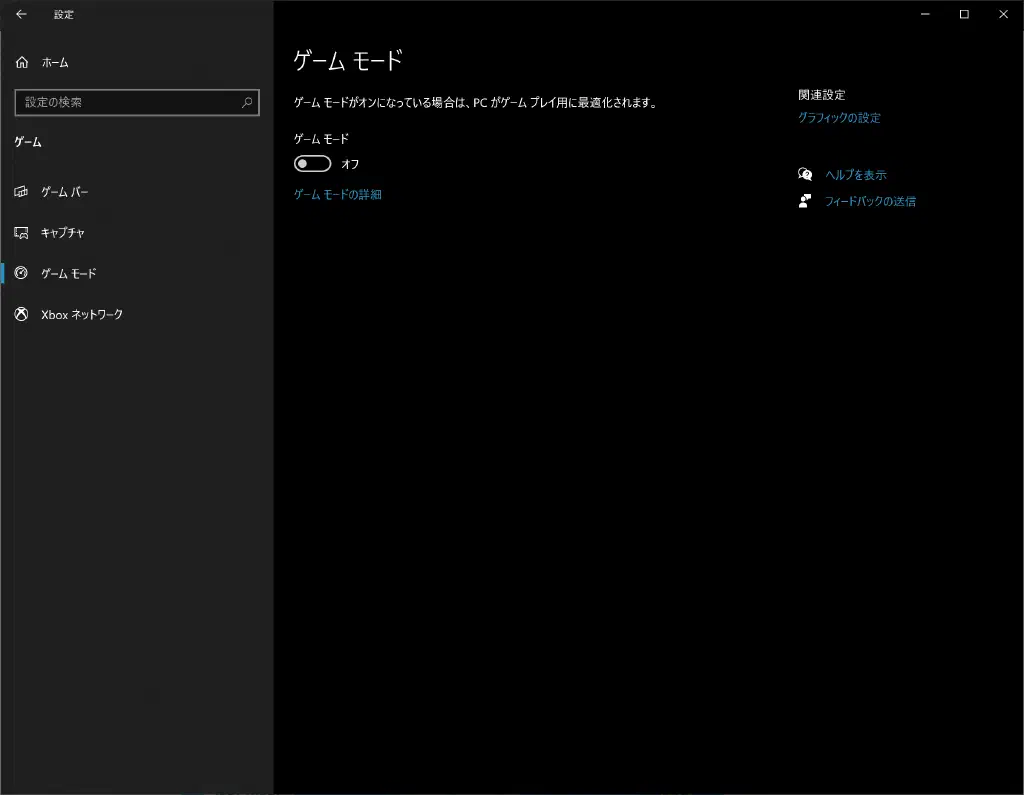Viewport: 1024px width, 795px height.
Task: Minimize the 設定 window
Action: 924,15
